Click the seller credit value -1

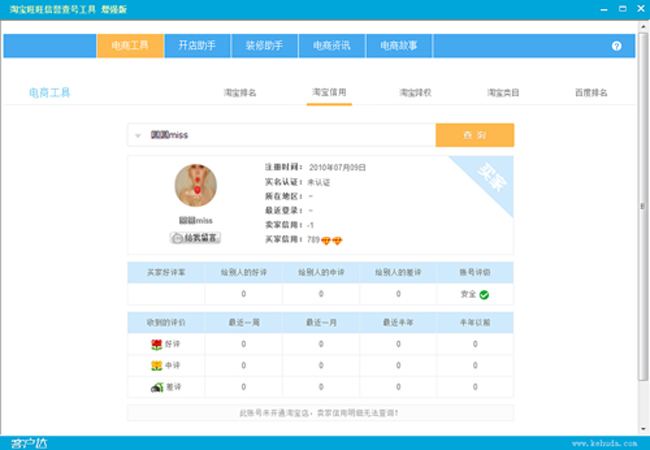(x=310, y=225)
